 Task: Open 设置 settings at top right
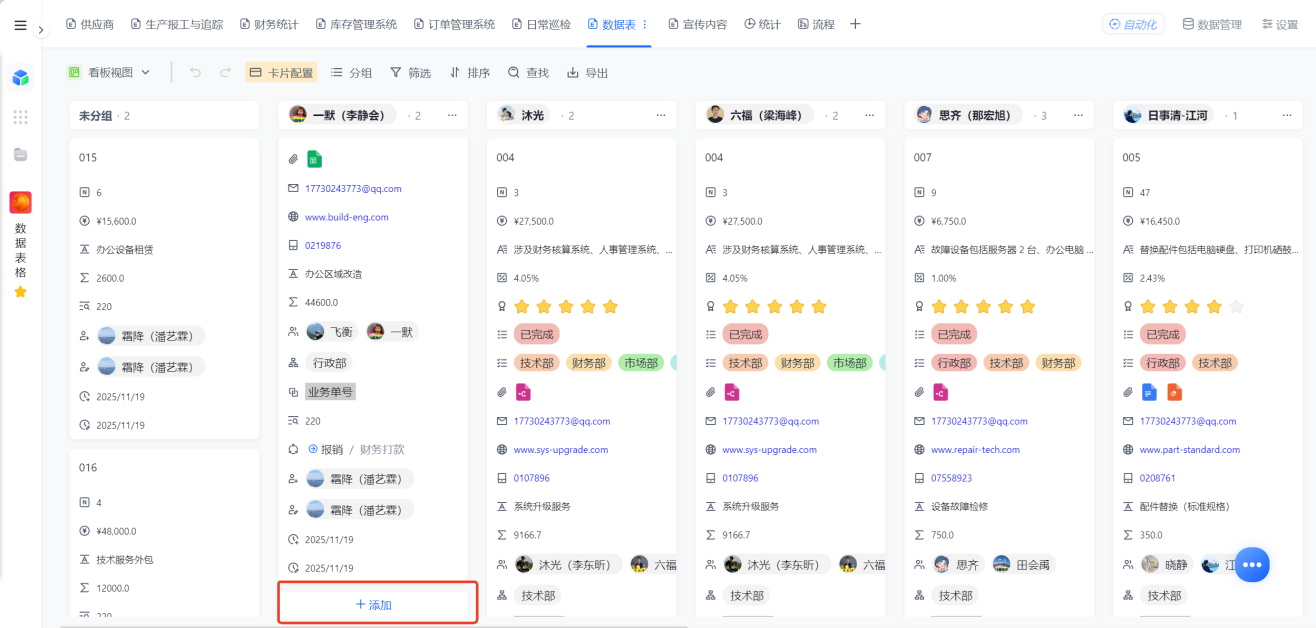coord(1280,24)
